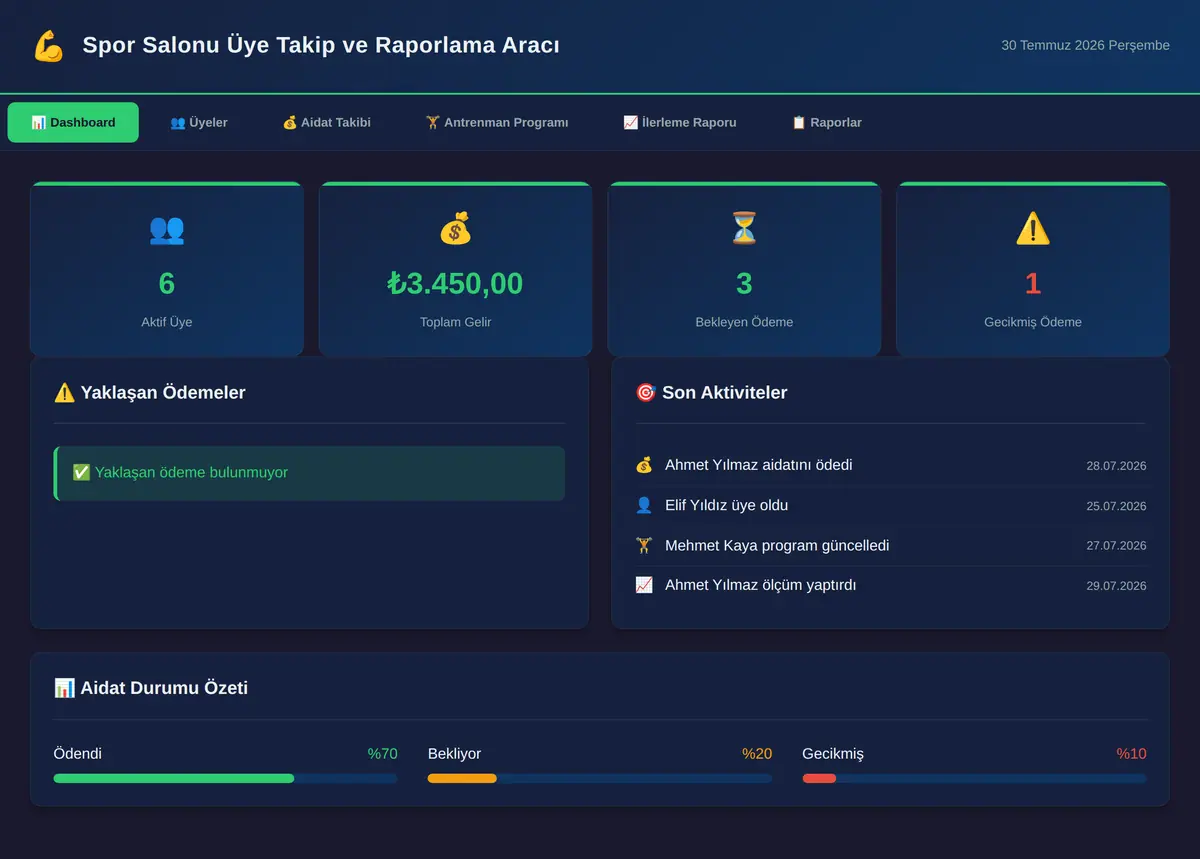Image resolution: width=1200 pixels, height=859 pixels.
Task: Click the orange Bekliyor progress bar
Action: pyautogui.click(x=462, y=778)
